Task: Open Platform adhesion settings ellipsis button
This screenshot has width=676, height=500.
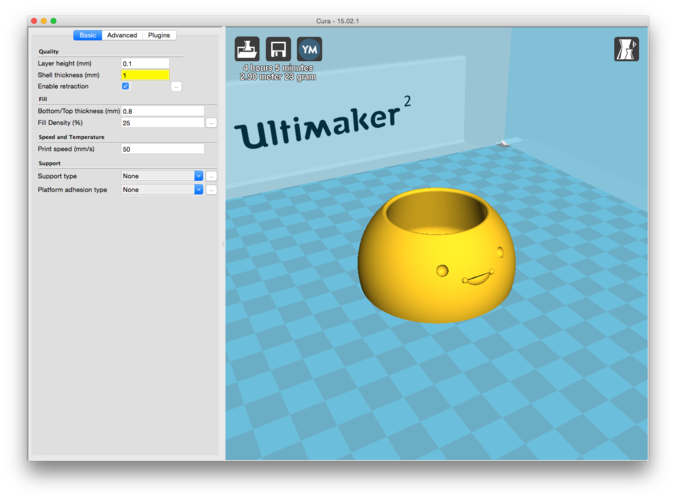Action: coord(211,190)
